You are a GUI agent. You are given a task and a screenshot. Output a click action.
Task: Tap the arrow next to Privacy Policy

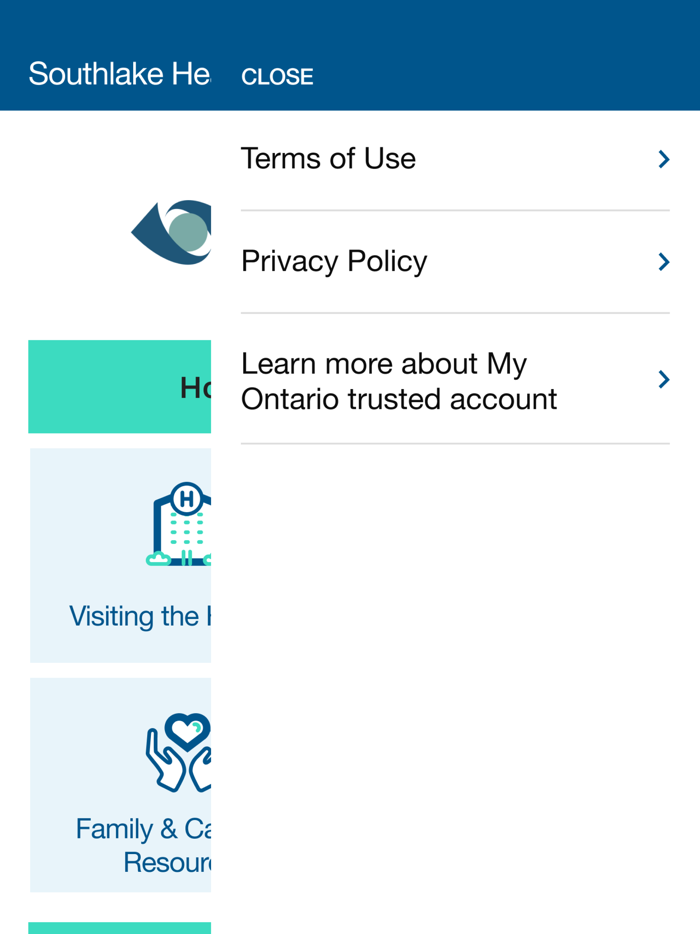664,261
